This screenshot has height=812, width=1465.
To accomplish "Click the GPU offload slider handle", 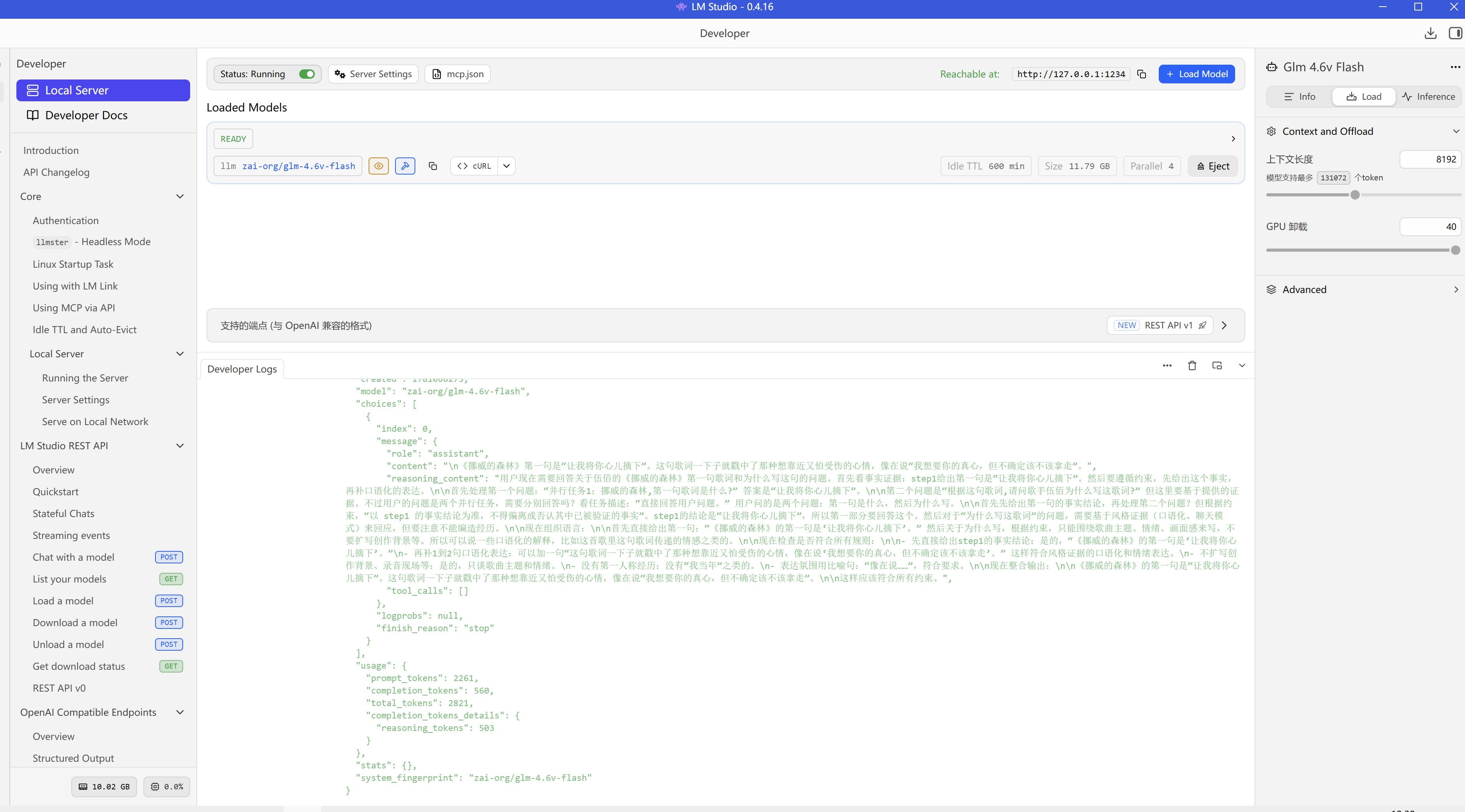I will (1455, 250).
